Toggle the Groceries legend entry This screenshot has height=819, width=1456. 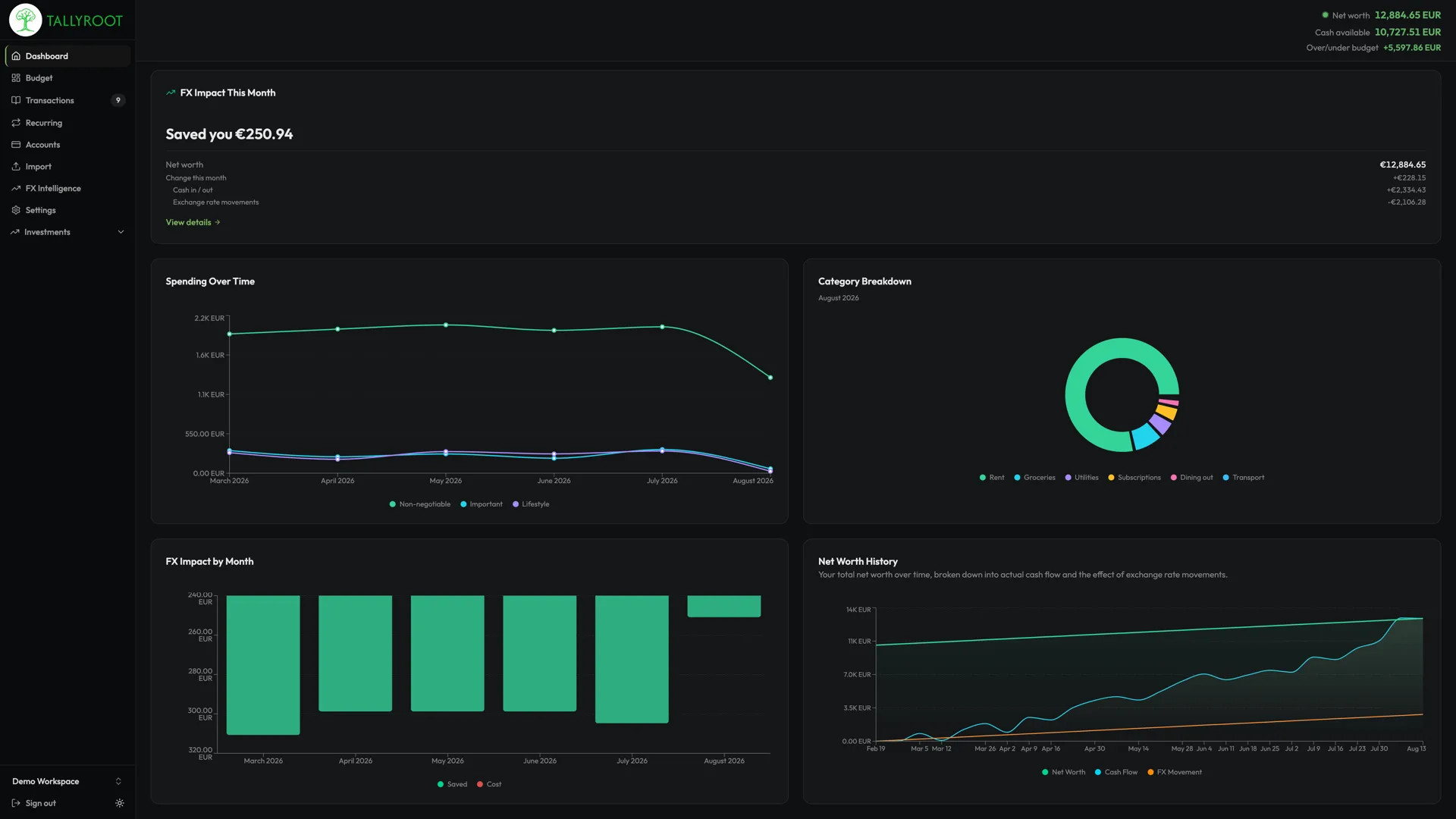pos(1034,478)
